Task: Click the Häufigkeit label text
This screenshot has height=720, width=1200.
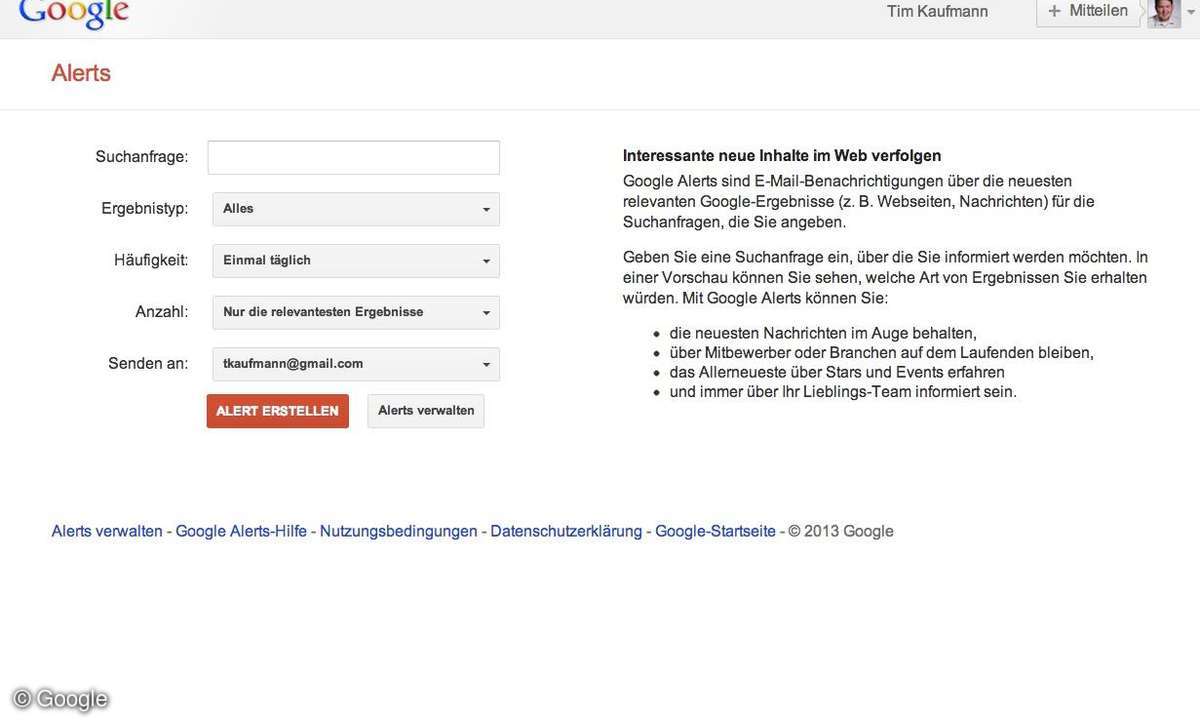Action: pyautogui.click(x=151, y=260)
